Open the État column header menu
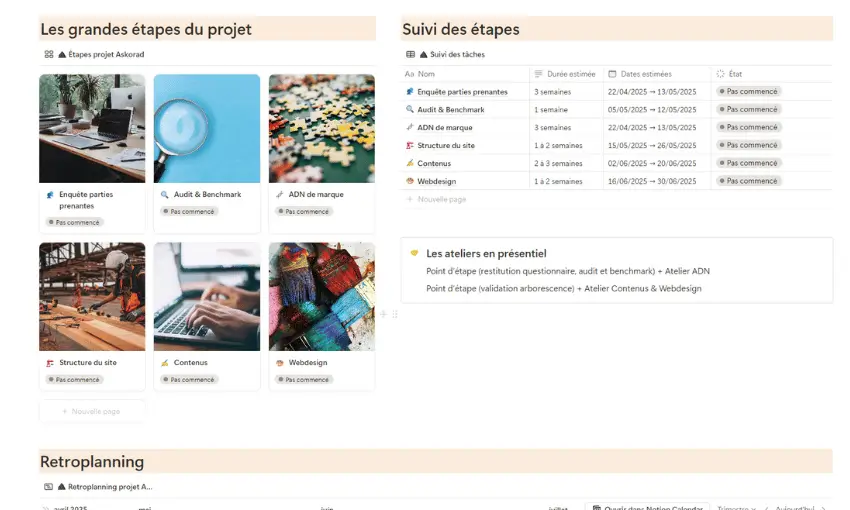Screen dimensions: 850x510 (772, 74)
